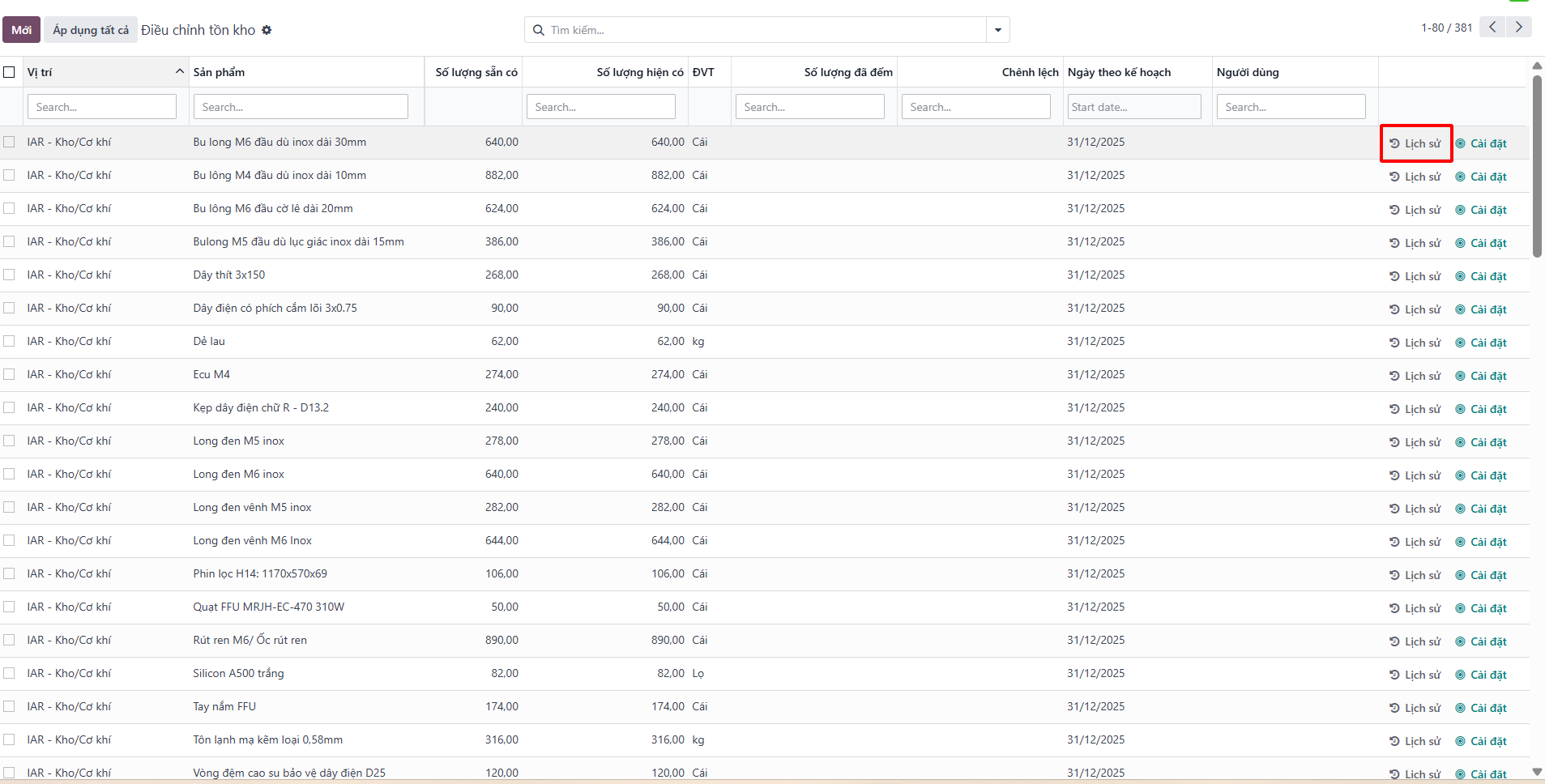The width and height of the screenshot is (1545, 784).
Task: Toggle sort arrow on Vị trí column
Action: 180,72
